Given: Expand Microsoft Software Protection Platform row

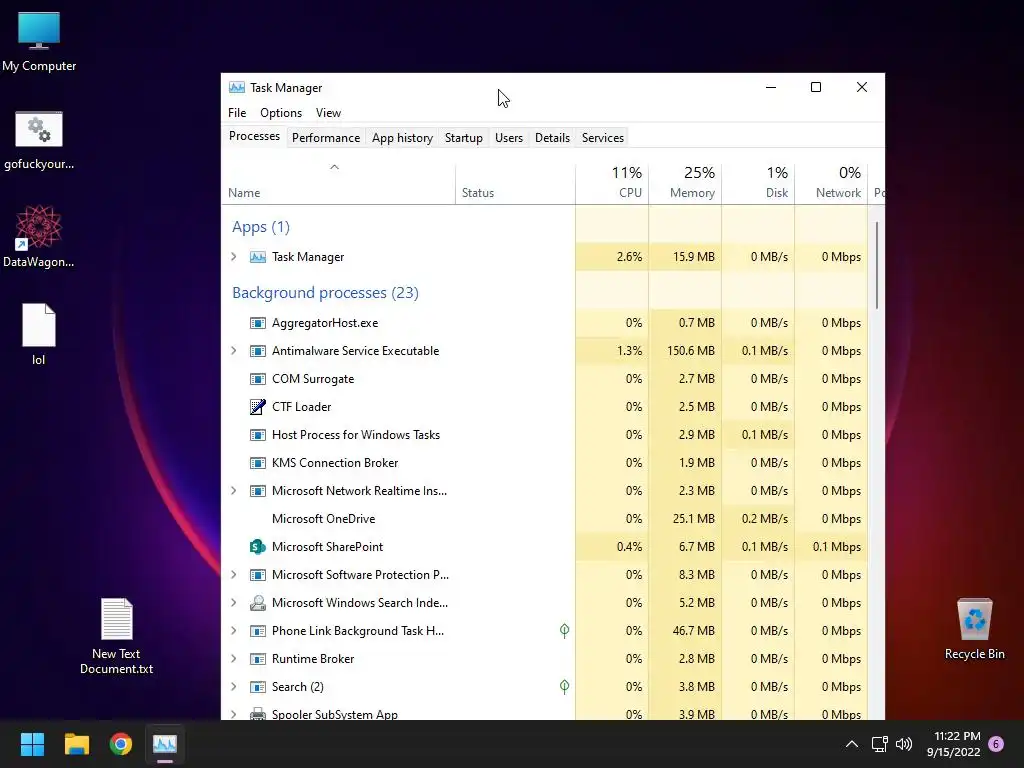Looking at the screenshot, I should [x=234, y=575].
